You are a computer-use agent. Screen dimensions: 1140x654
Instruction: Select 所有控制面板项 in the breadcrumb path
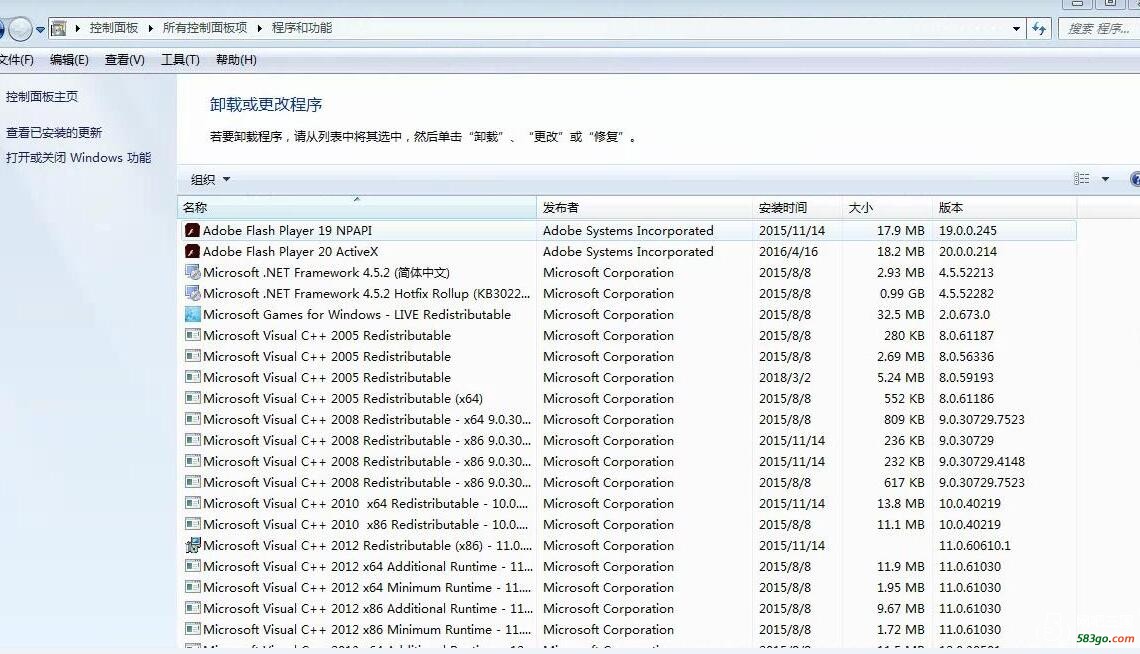tap(204, 28)
